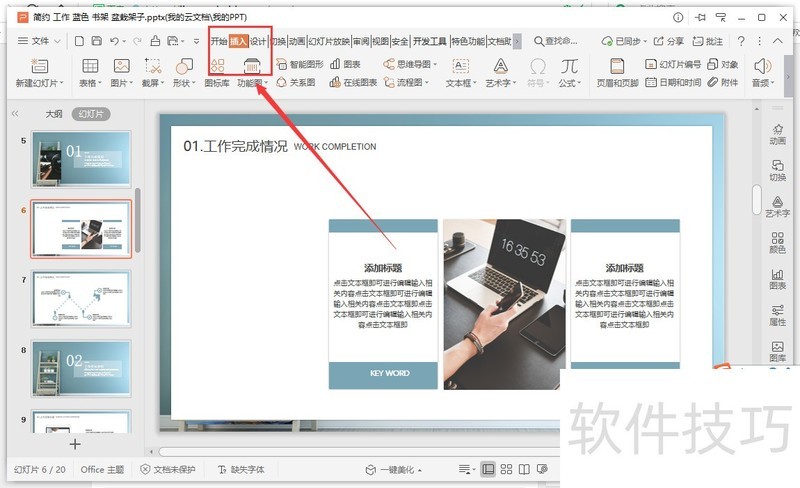
Task: Insert an 对象 object
Action: 722,64
